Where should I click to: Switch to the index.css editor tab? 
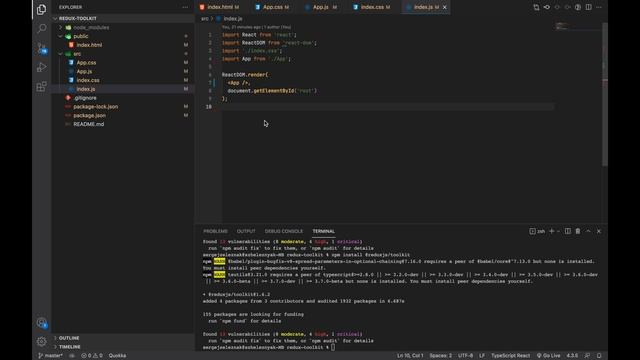[x=372, y=7]
